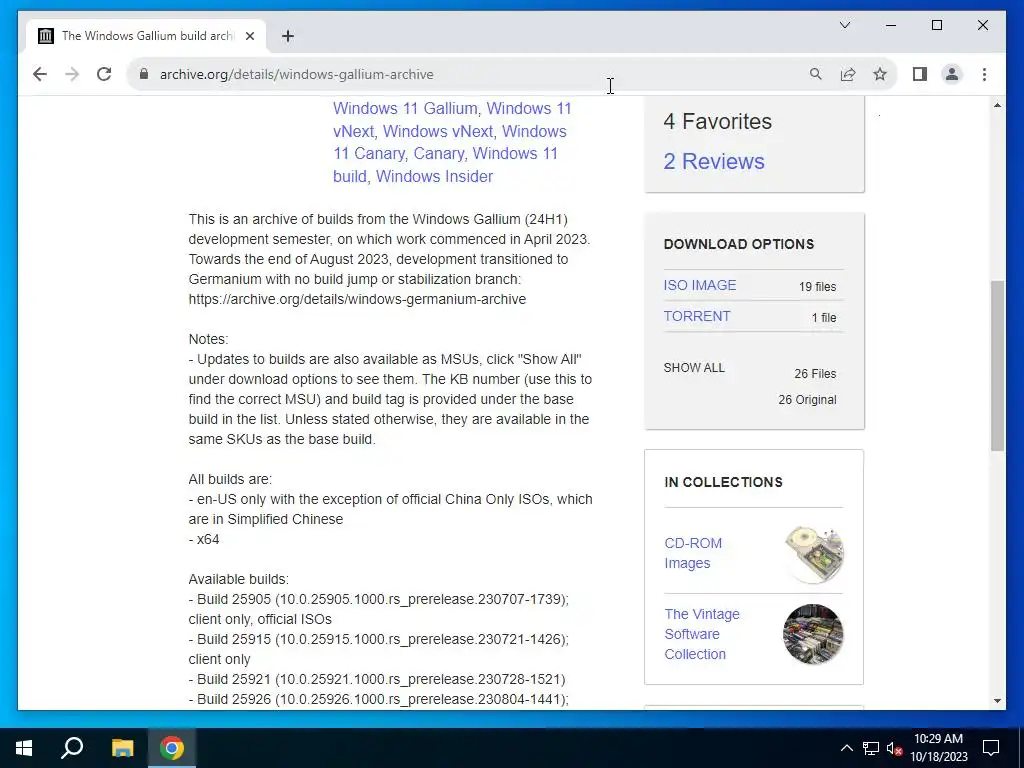Go back using the browser back arrow
Viewport: 1024px width, 768px height.
(40, 74)
